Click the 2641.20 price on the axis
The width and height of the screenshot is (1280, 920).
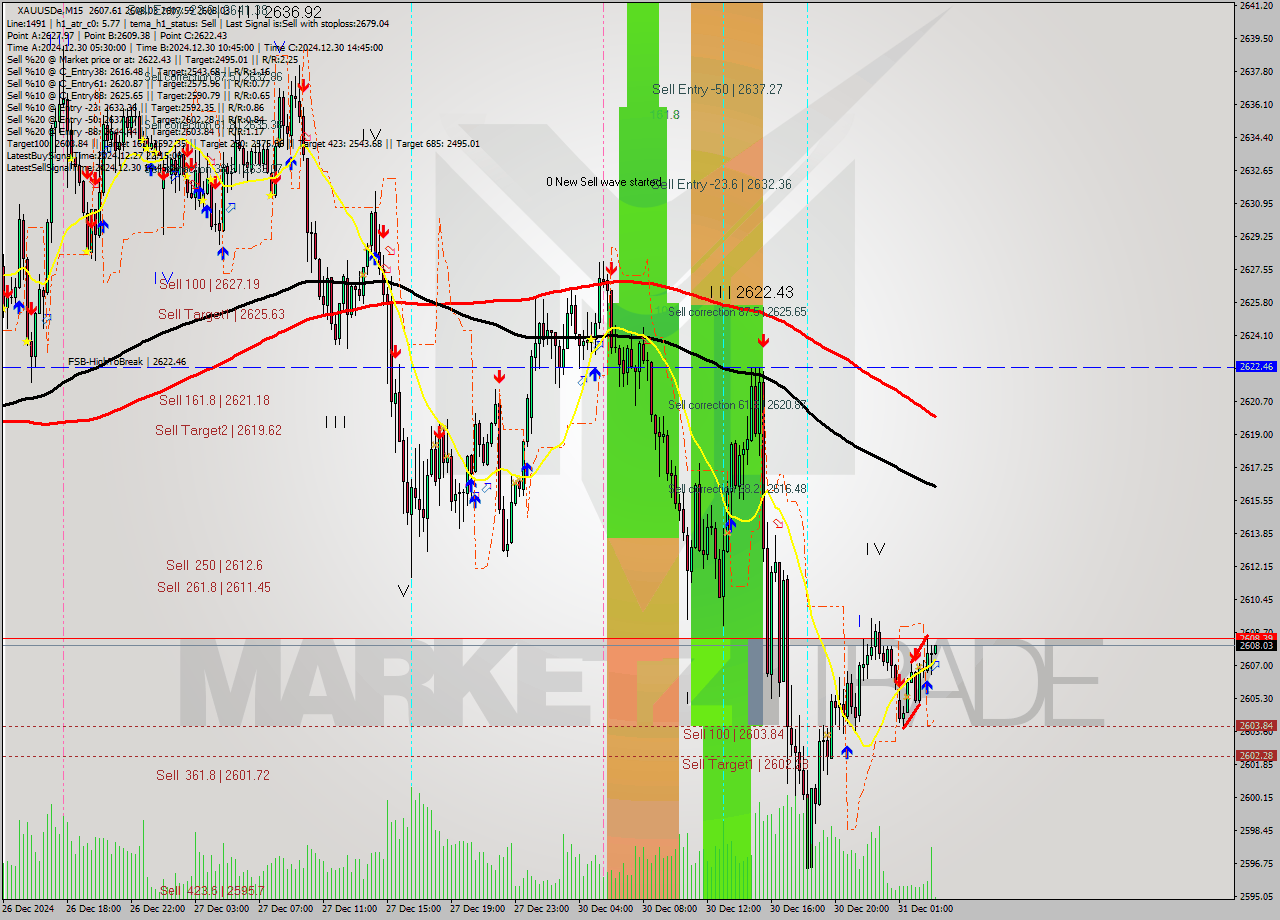pyautogui.click(x=1255, y=5)
